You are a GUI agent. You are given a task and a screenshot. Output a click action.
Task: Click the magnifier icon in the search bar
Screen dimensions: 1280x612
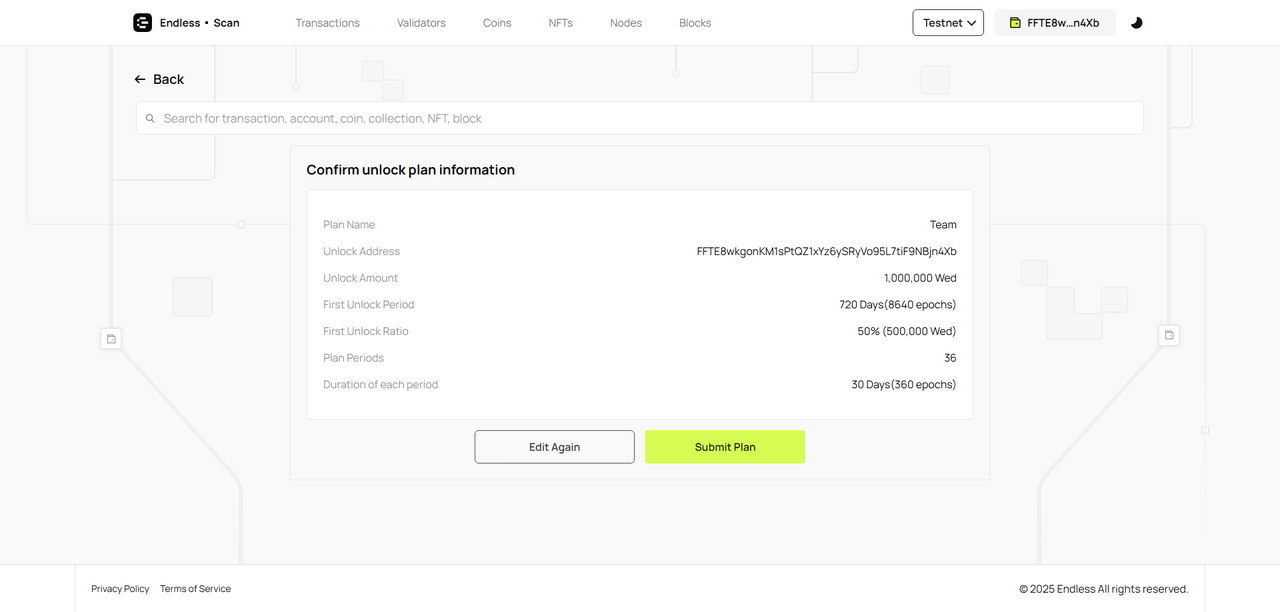pos(150,118)
